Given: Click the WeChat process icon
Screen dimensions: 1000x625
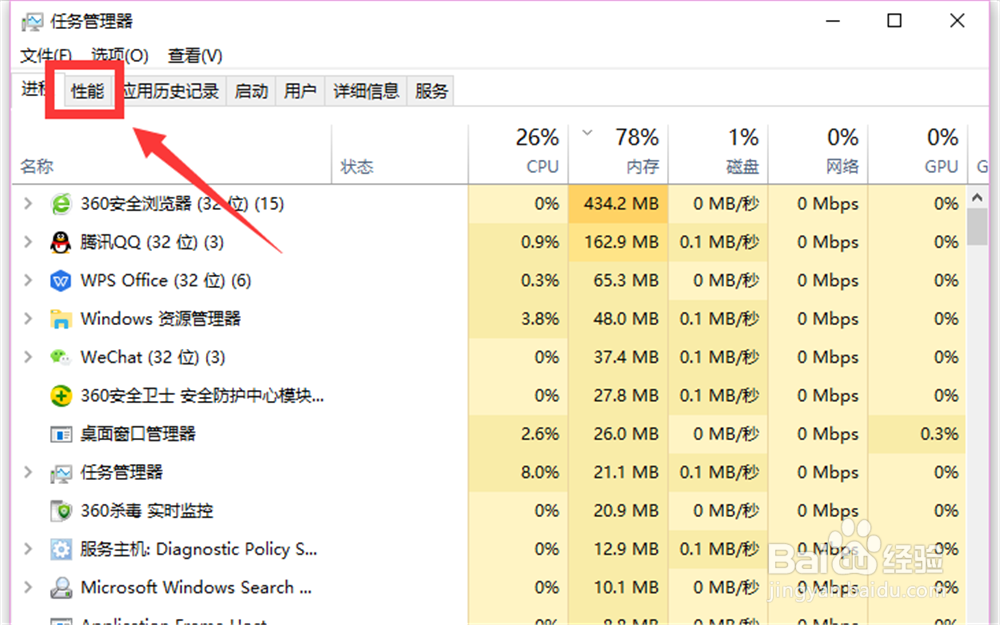Looking at the screenshot, I should coord(61,357).
